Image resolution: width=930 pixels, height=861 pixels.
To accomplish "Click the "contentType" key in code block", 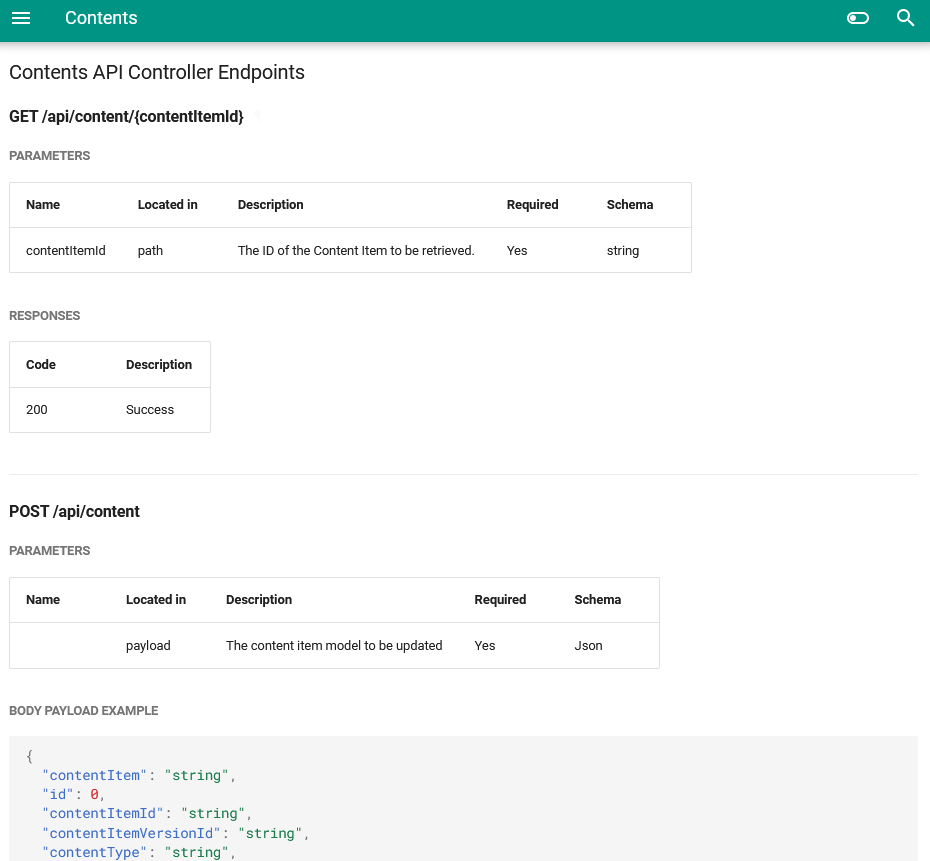I will (94, 852).
